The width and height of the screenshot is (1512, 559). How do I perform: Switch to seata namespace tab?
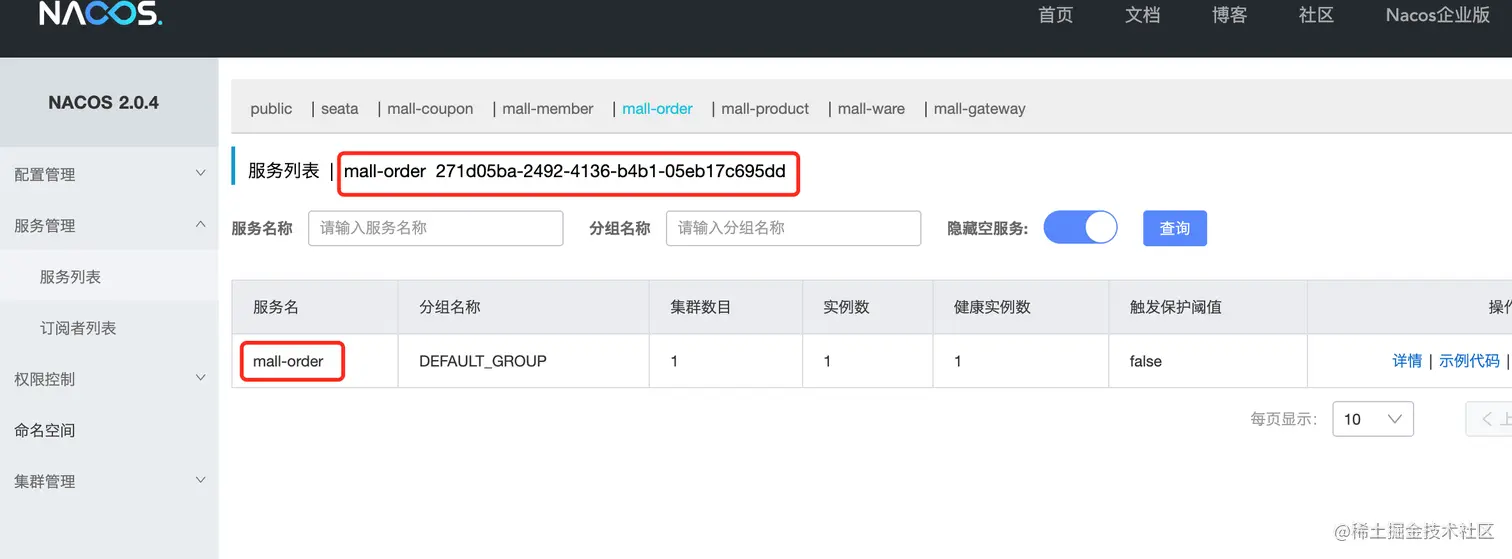pos(340,109)
